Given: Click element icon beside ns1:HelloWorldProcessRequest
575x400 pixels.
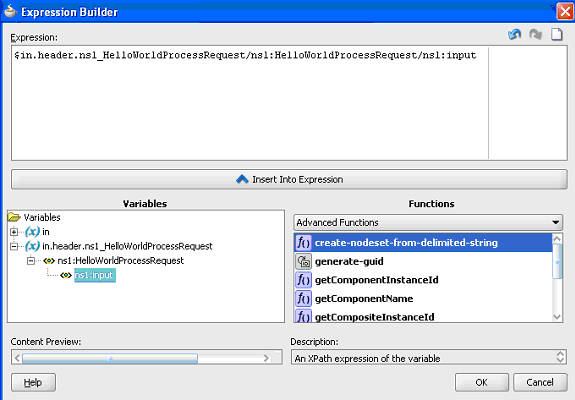Looking at the screenshot, I should click(x=49, y=261).
